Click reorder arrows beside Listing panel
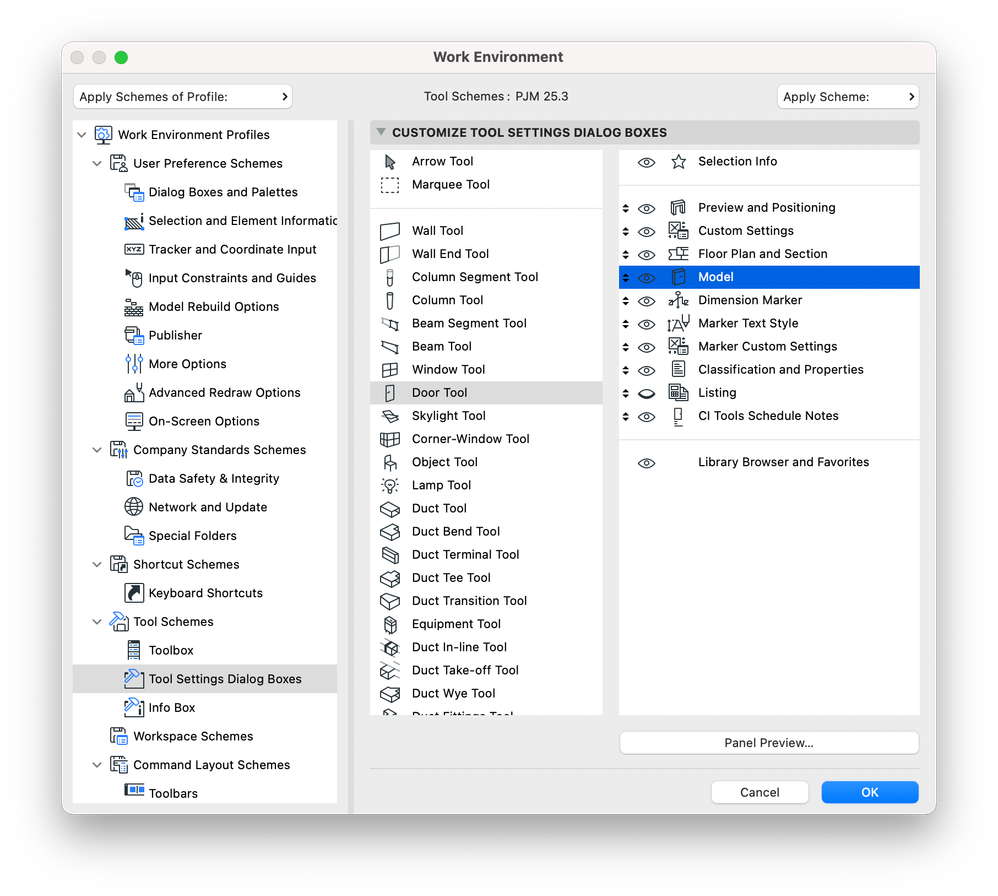The image size is (998, 896). [626, 393]
